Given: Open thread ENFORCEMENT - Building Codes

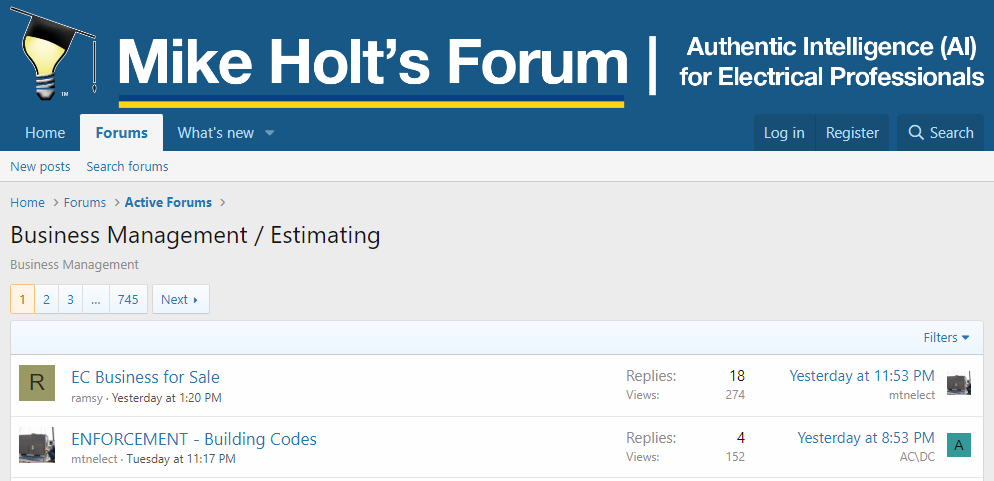Looking at the screenshot, I should pyautogui.click(x=194, y=439).
